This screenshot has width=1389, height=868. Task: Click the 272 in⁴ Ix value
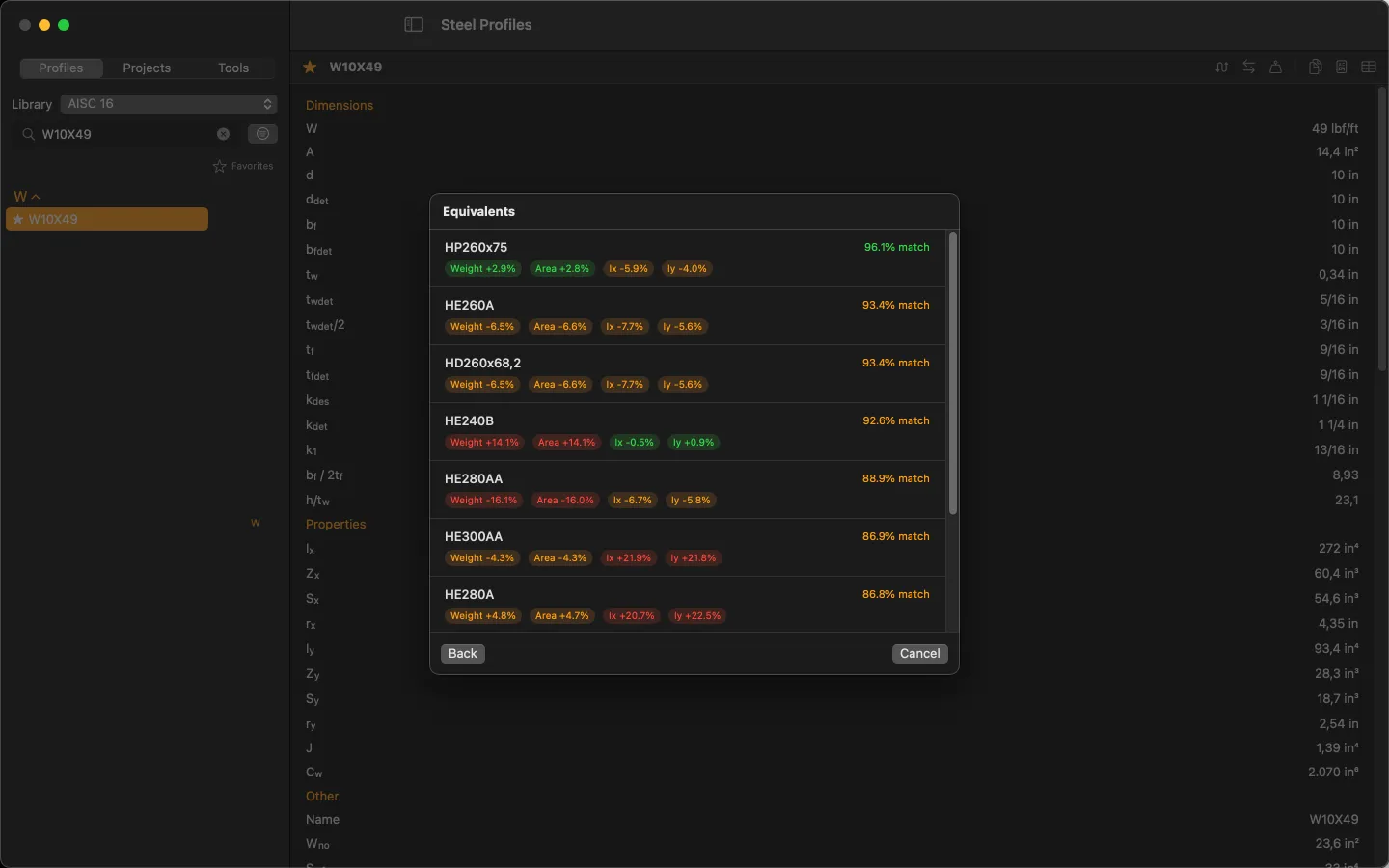point(1339,548)
